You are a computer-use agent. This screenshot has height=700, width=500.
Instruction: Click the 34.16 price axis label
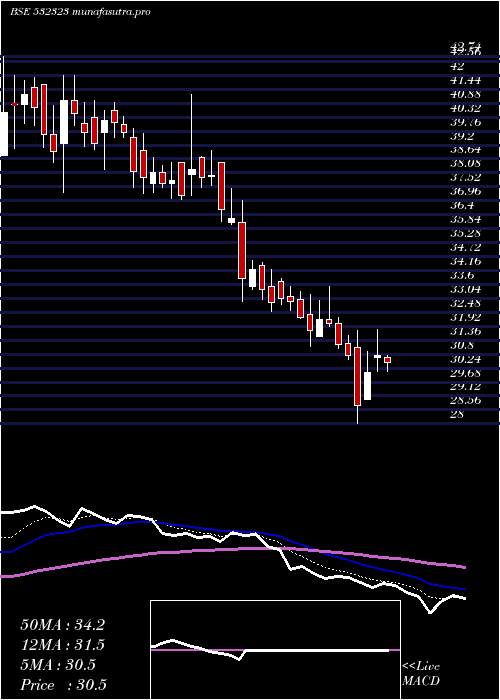point(466,261)
